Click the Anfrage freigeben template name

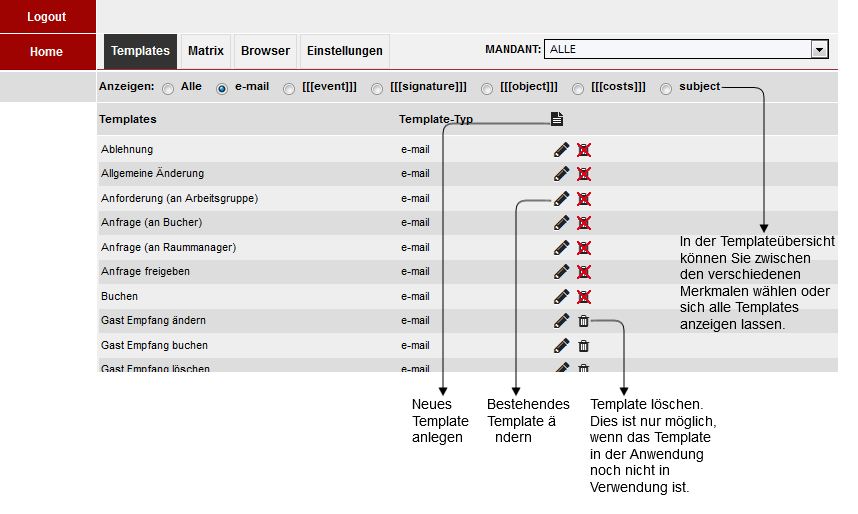(146, 272)
